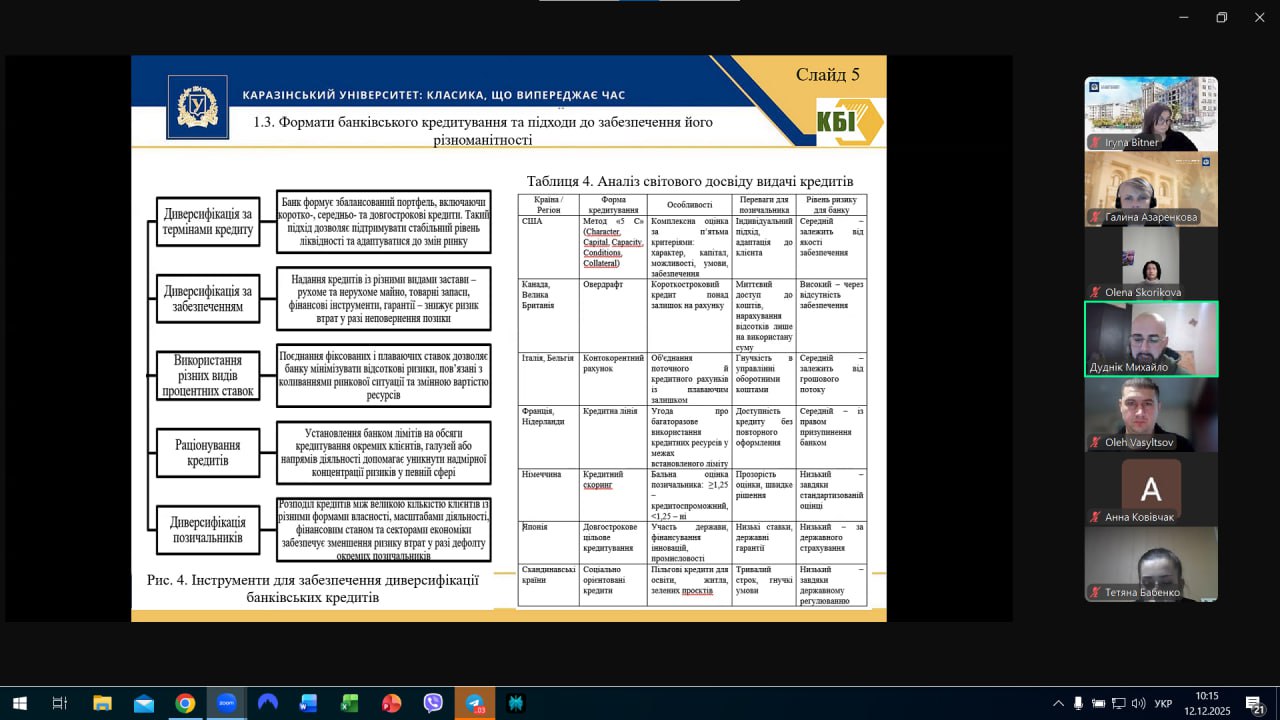Screen dimensions: 1280x720
Task: Launch Google Chrome from the taskbar
Action: point(185,703)
